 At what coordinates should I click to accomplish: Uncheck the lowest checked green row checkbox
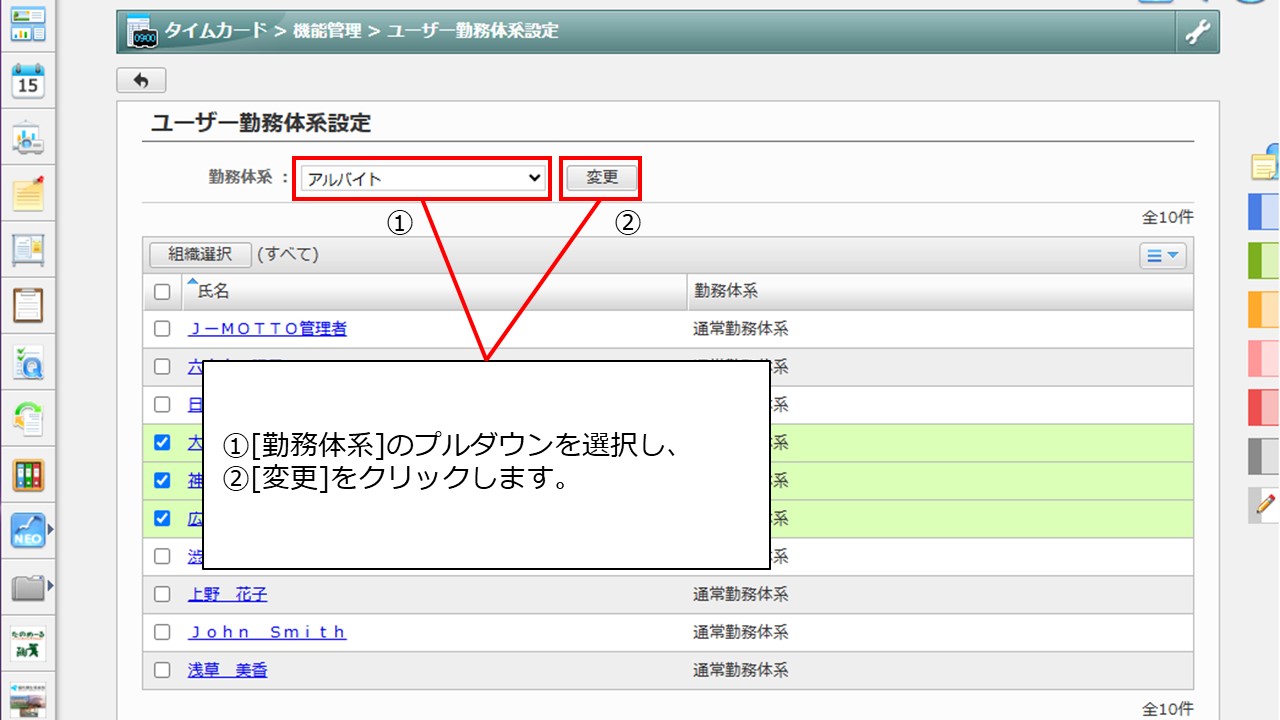(x=162, y=518)
